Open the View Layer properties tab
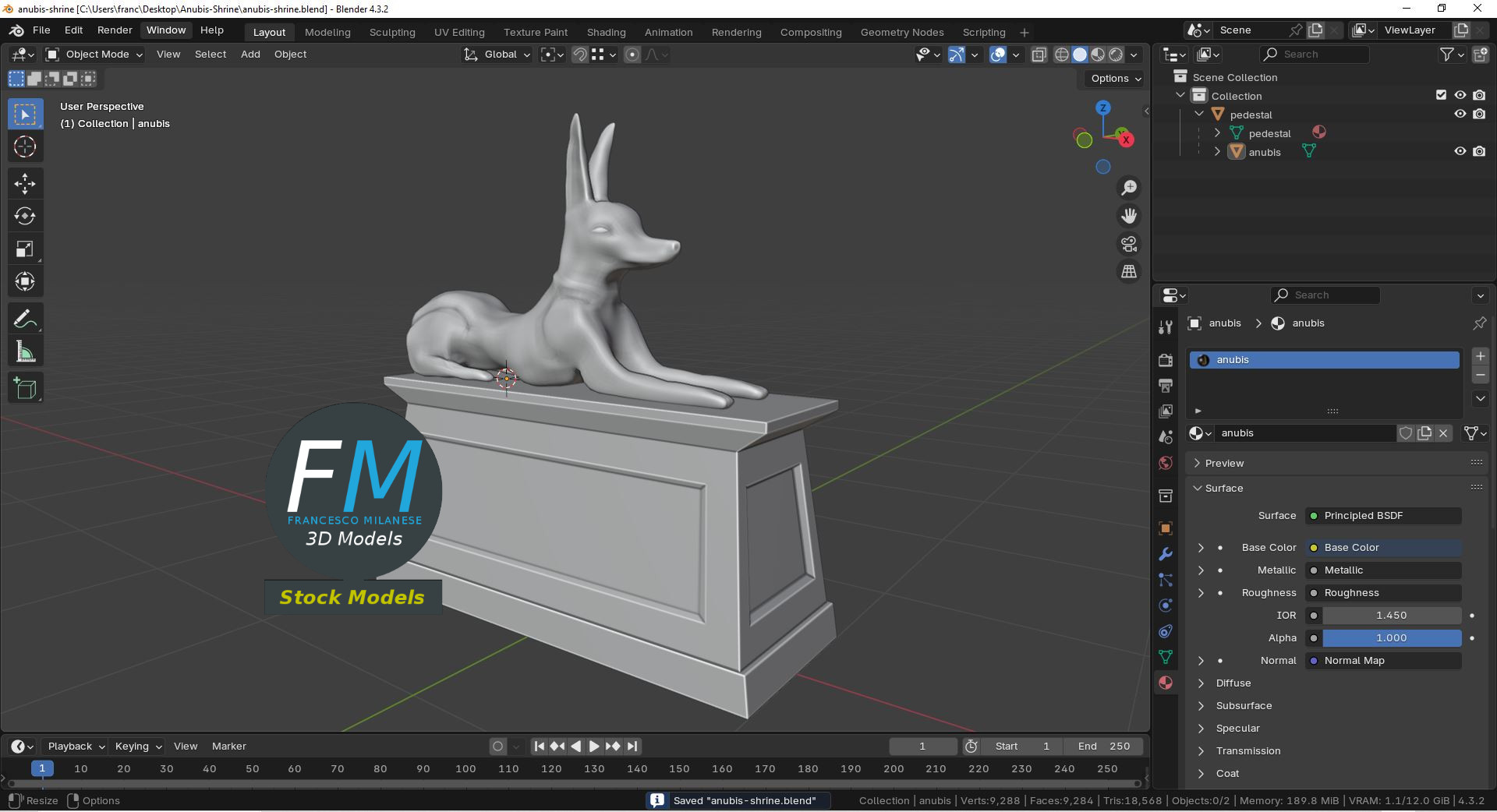The image size is (1497, 812). point(1166,411)
